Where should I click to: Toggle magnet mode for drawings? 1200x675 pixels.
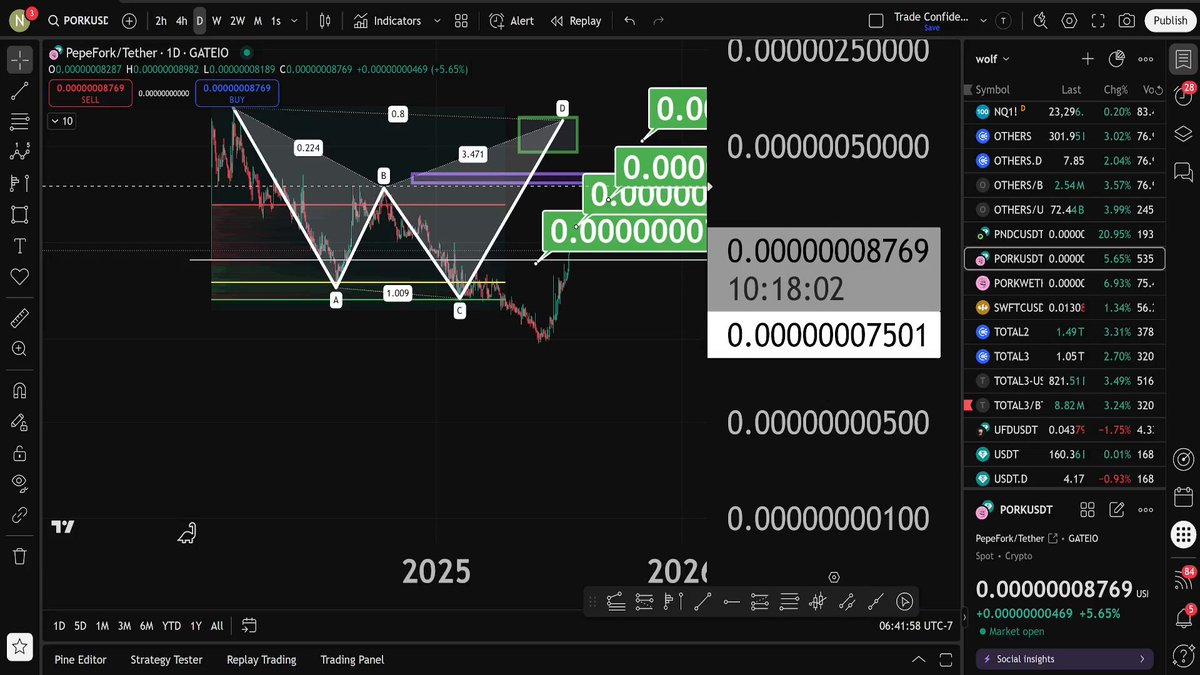point(19,391)
